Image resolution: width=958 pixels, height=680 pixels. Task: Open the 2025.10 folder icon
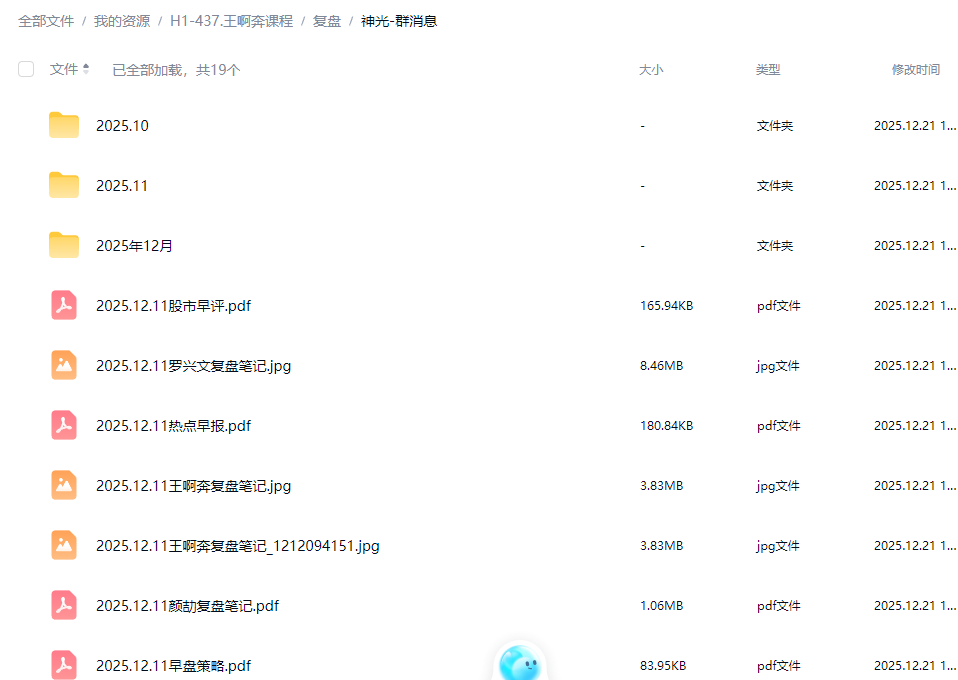[x=64, y=125]
